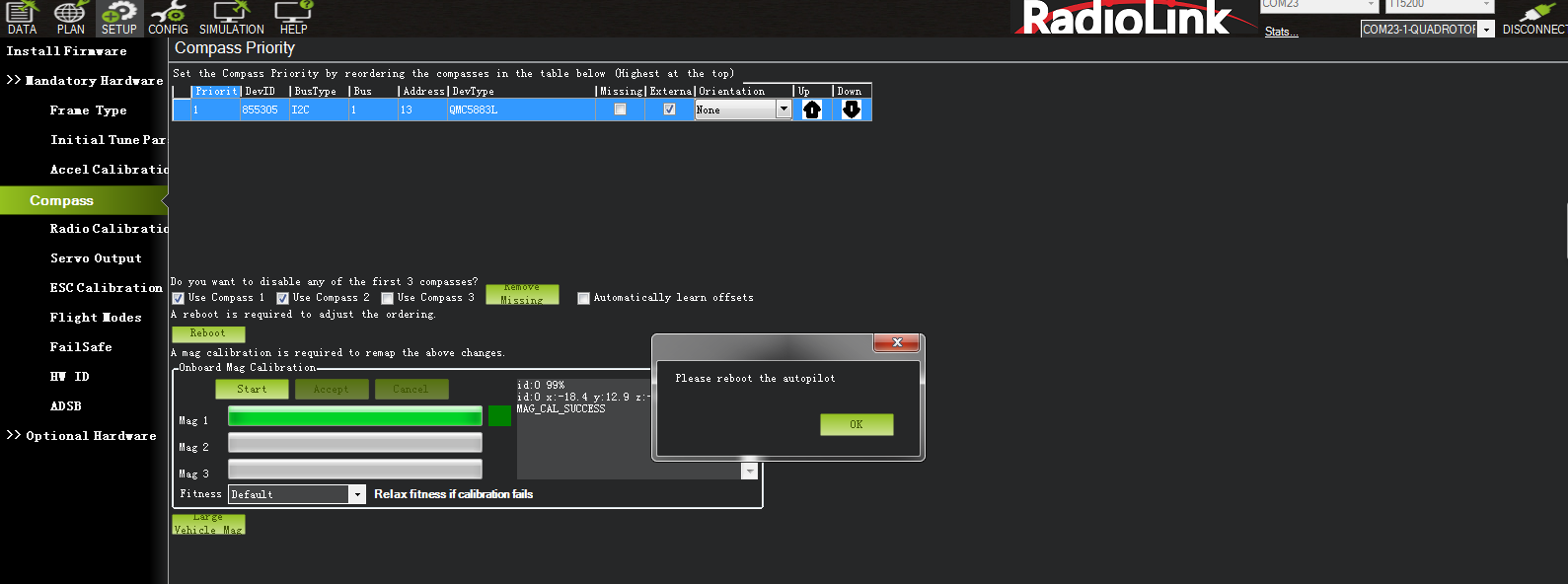Move compass up with arrow icon

[x=812, y=109]
